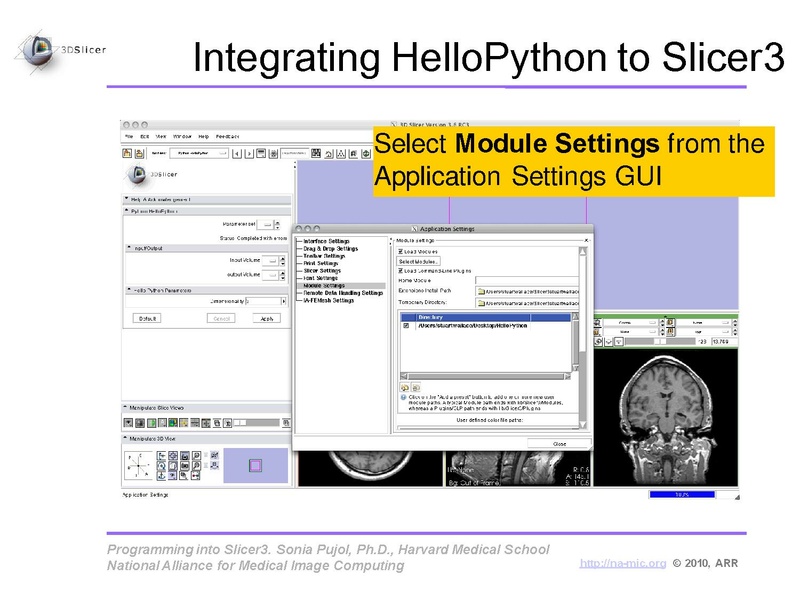800x600 pixels.
Task: Close the Application Settings dialog
Action: click(x=559, y=444)
